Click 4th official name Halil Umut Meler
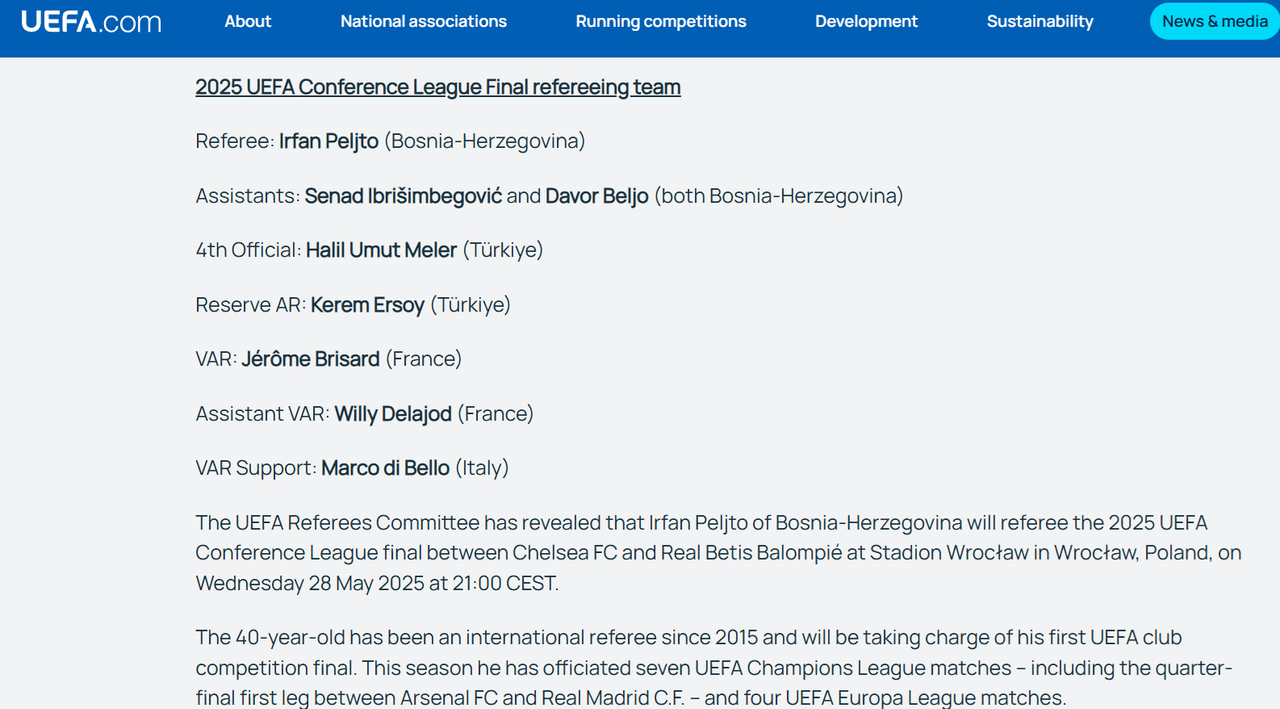Viewport: 1280px width, 709px height. click(381, 250)
